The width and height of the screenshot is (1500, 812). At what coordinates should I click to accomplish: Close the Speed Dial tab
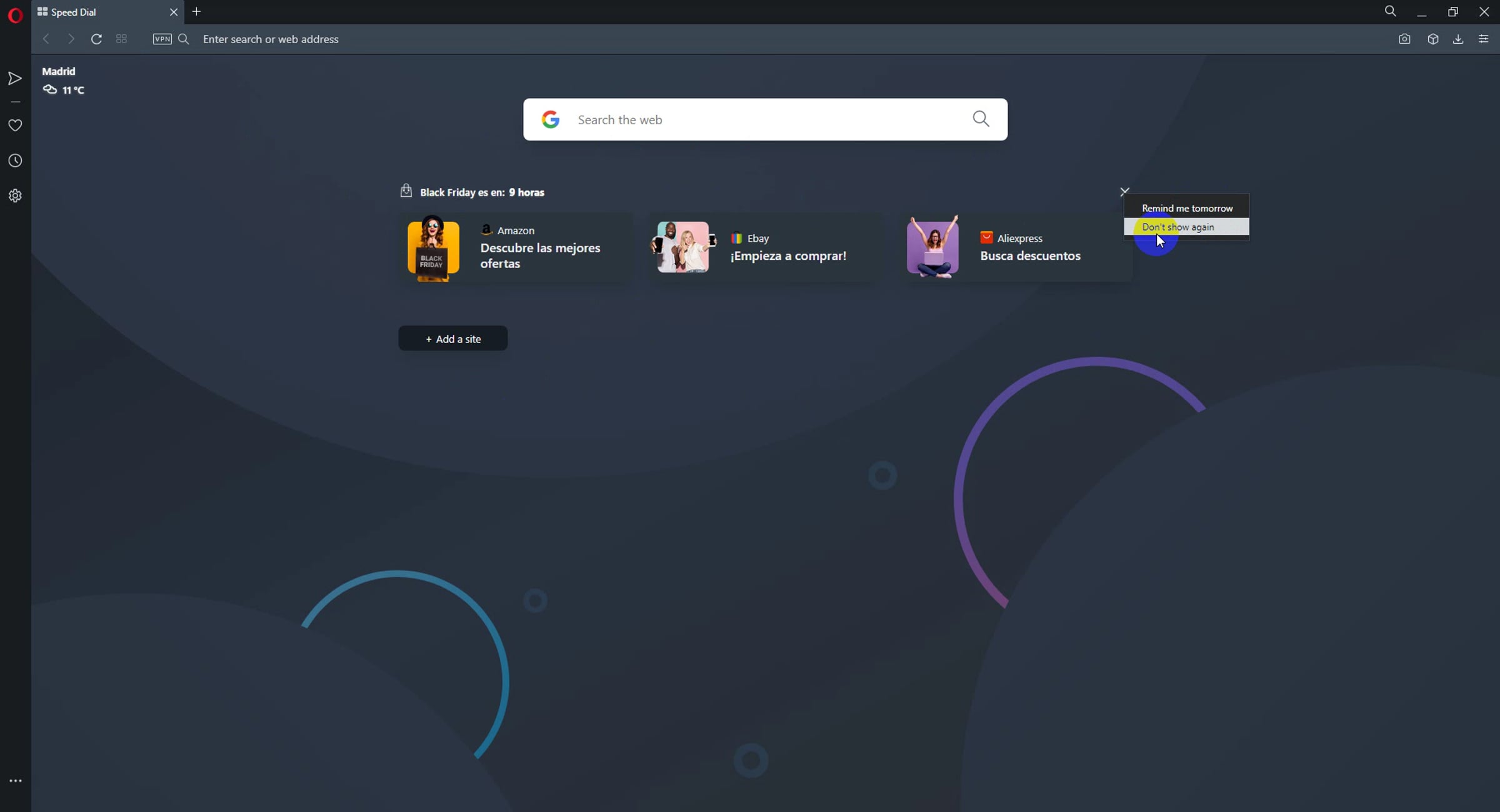click(x=174, y=12)
